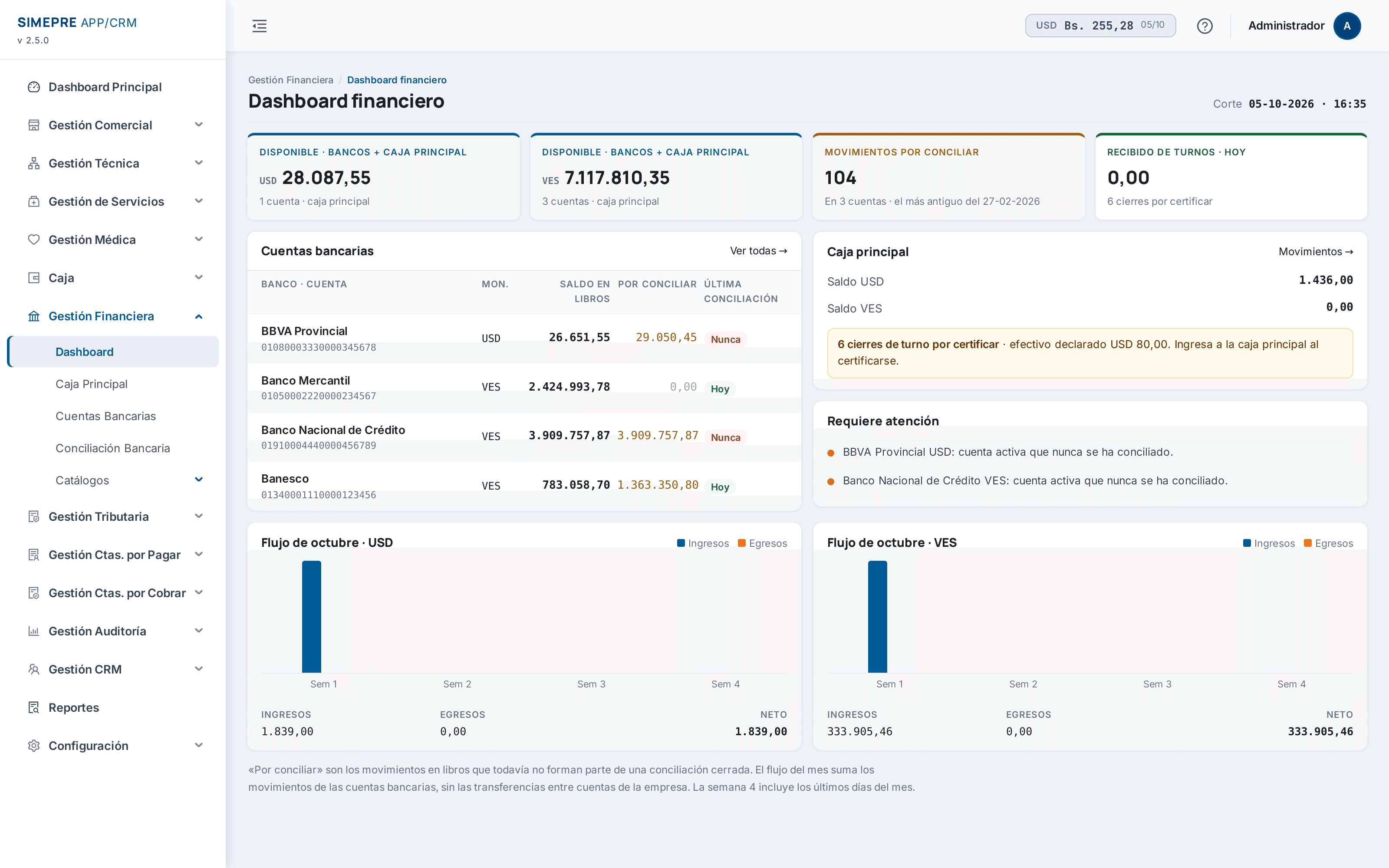Click the Hoy badge for Banco Mercantil
The height and width of the screenshot is (868, 1389).
coord(720,389)
